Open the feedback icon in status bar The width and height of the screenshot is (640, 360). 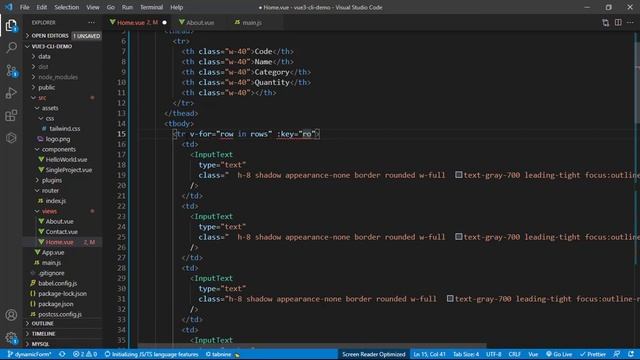(617, 354)
